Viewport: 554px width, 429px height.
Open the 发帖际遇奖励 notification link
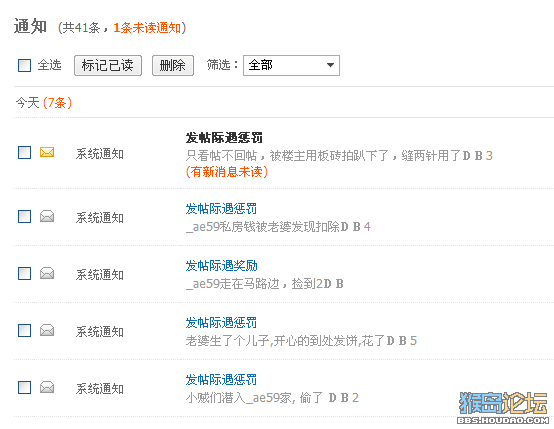(x=222, y=266)
